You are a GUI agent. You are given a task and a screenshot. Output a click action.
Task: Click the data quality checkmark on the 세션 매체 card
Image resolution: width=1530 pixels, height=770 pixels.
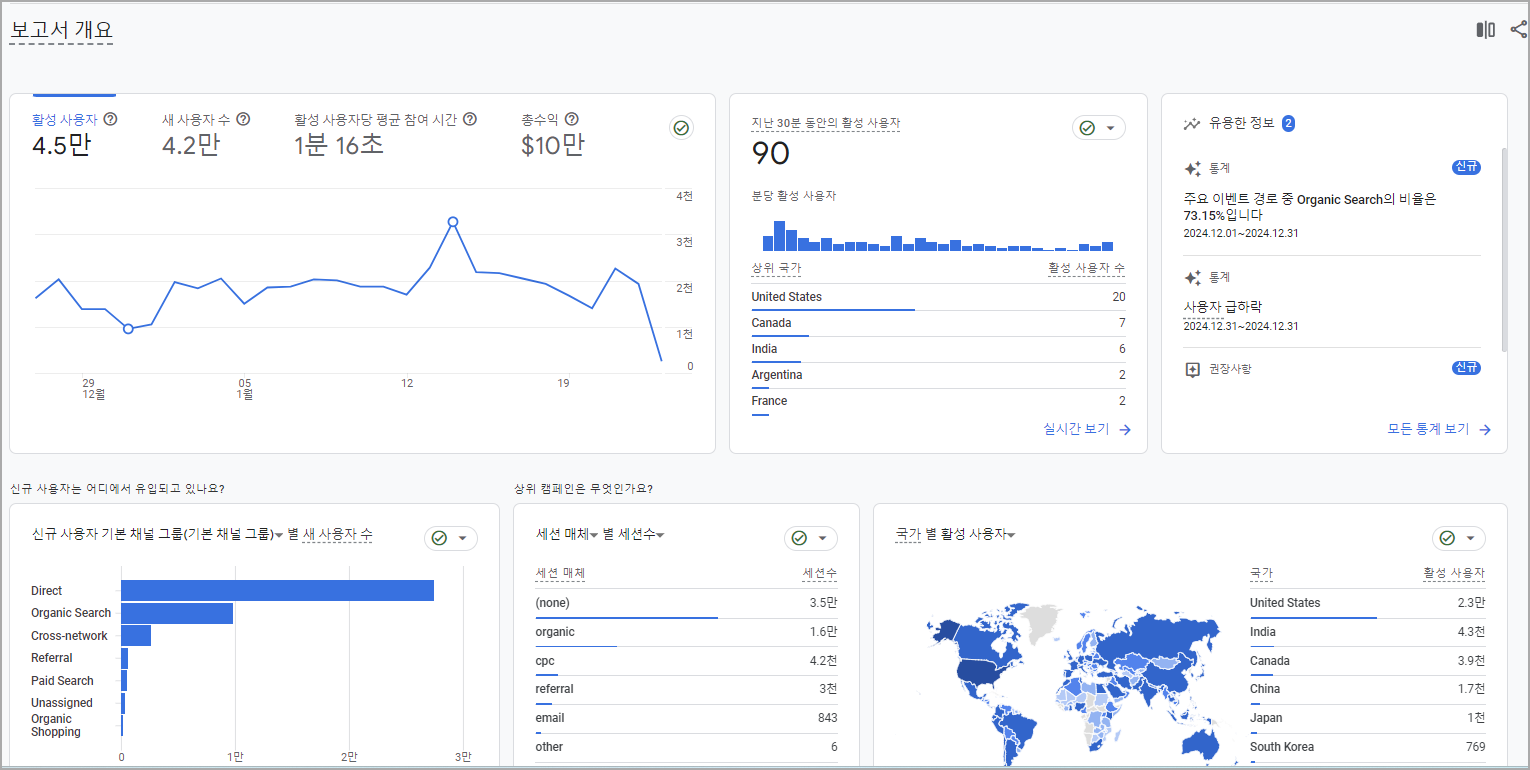tap(801, 538)
